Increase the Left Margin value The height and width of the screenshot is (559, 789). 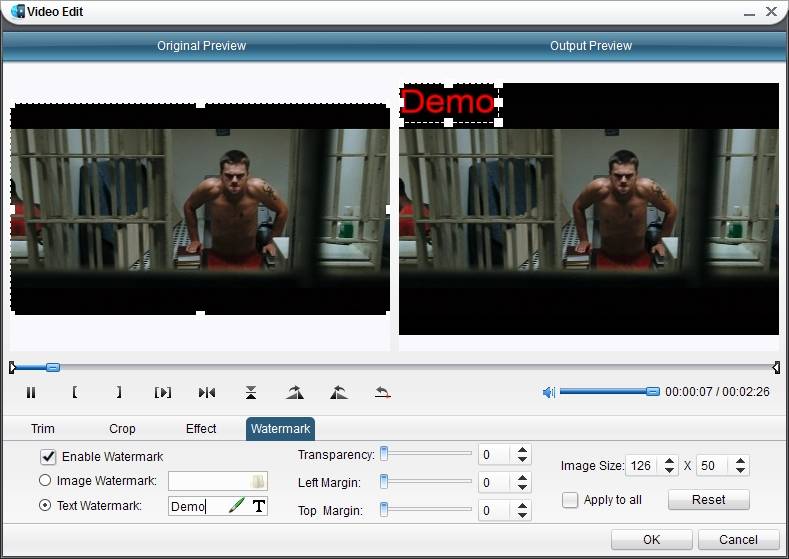click(x=522, y=478)
